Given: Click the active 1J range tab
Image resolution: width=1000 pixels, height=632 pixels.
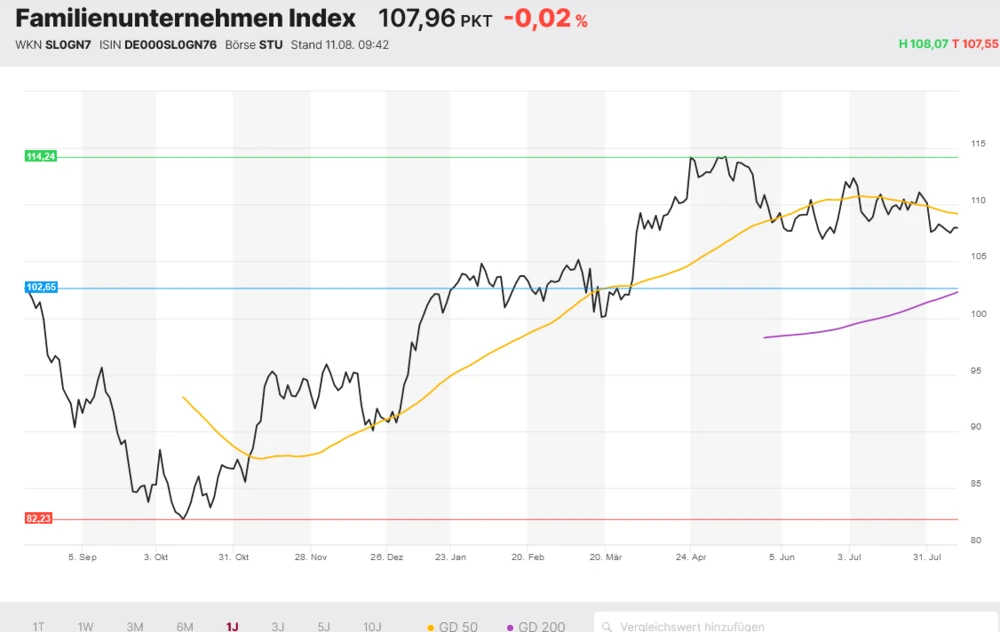Looking at the screenshot, I should point(232,627).
